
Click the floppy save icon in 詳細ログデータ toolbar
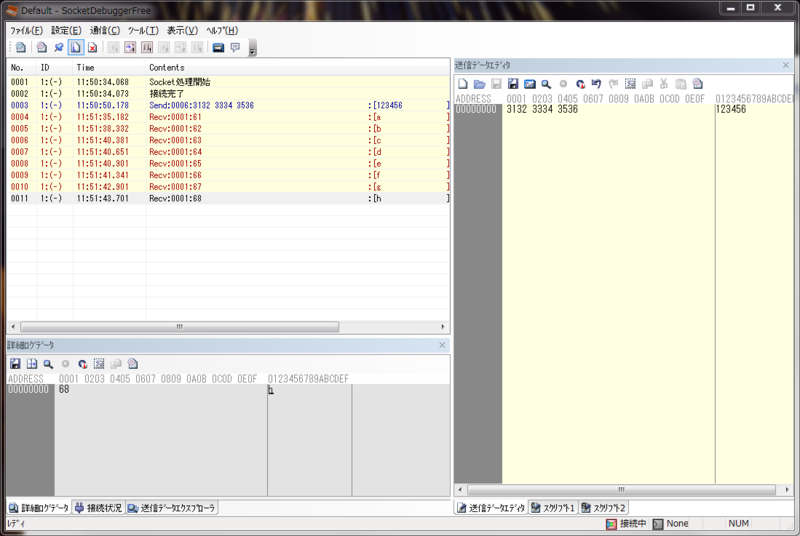(x=15, y=364)
